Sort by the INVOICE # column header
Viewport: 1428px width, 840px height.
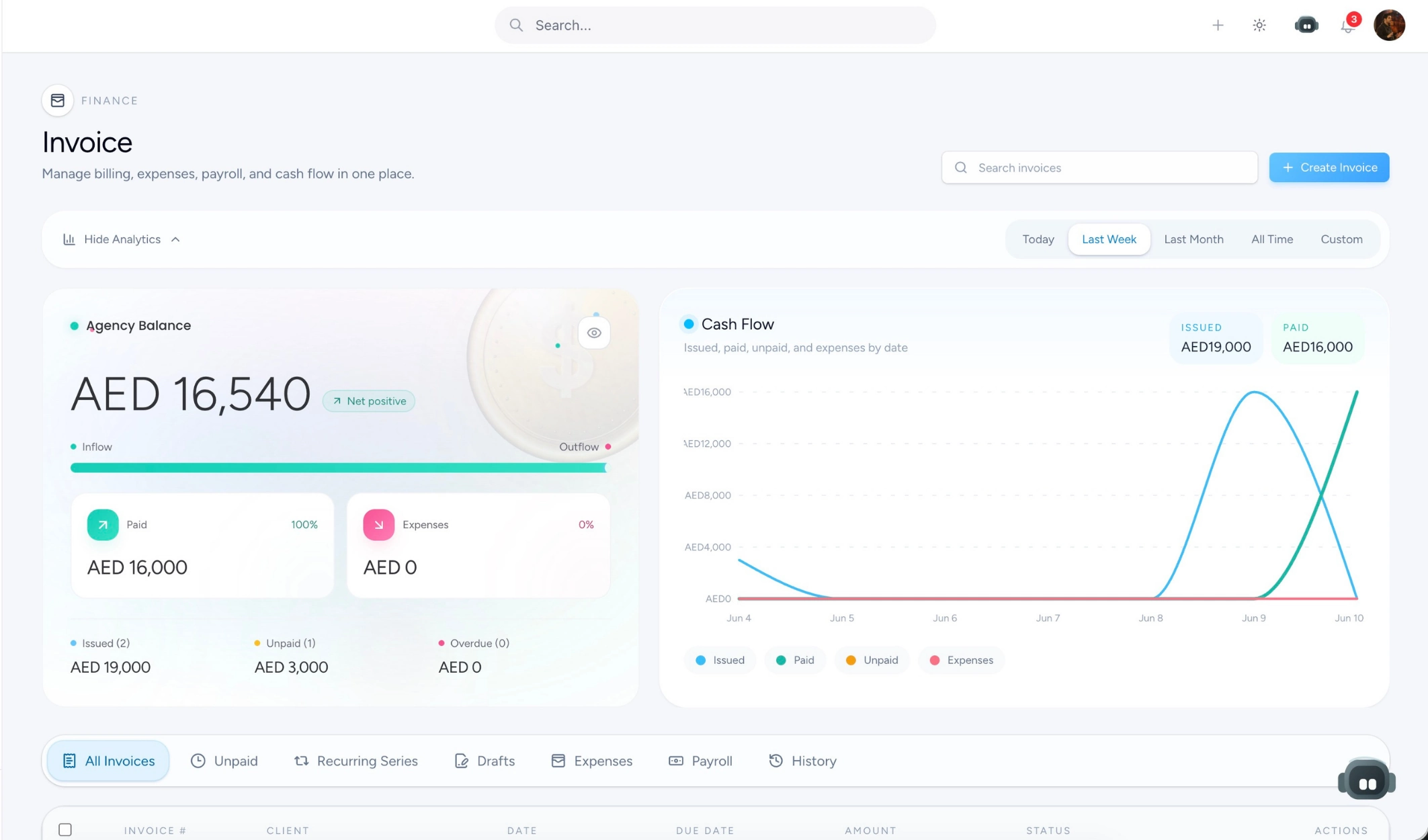click(155, 831)
